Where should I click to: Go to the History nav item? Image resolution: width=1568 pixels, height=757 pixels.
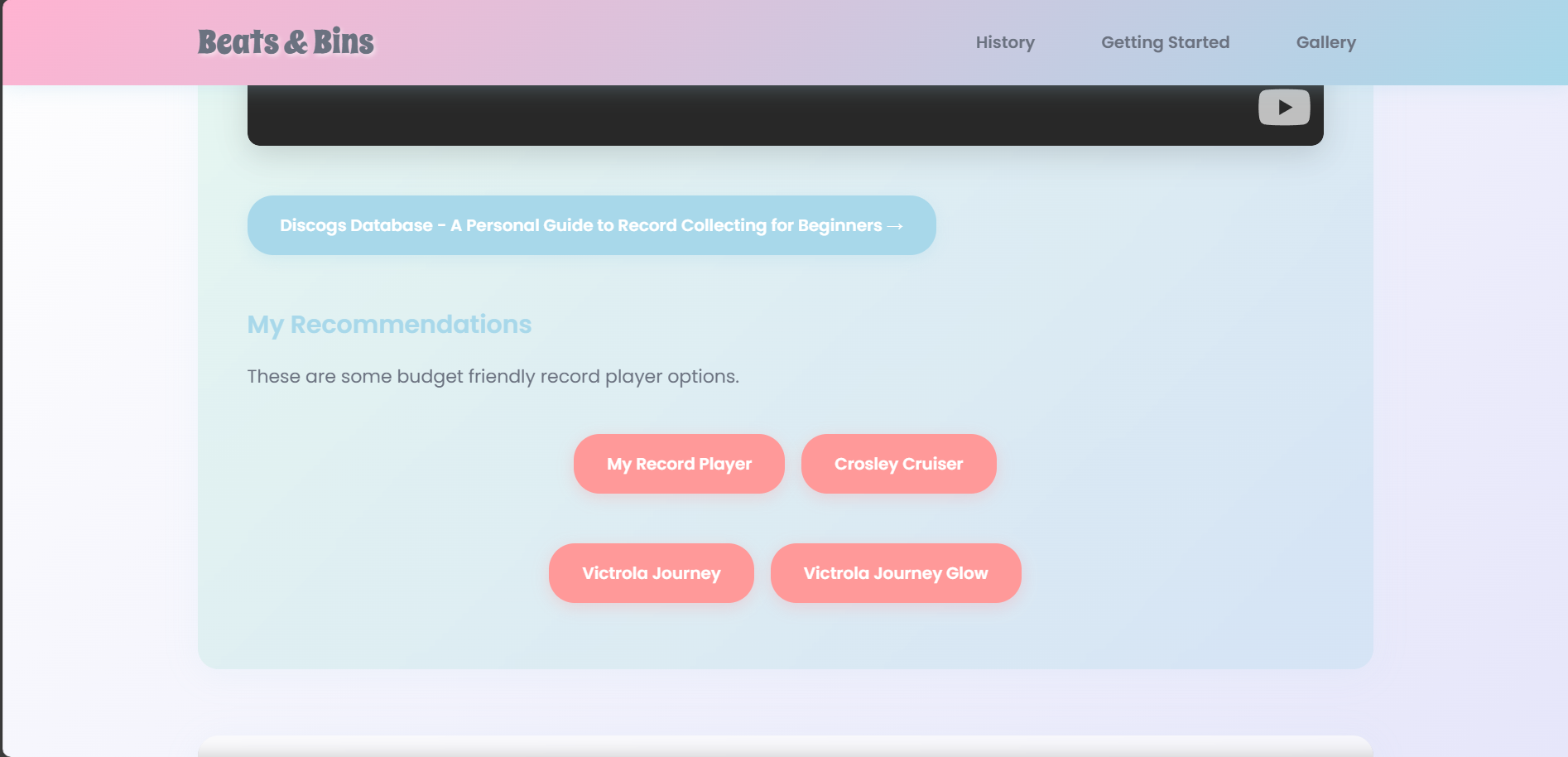pyautogui.click(x=1005, y=42)
